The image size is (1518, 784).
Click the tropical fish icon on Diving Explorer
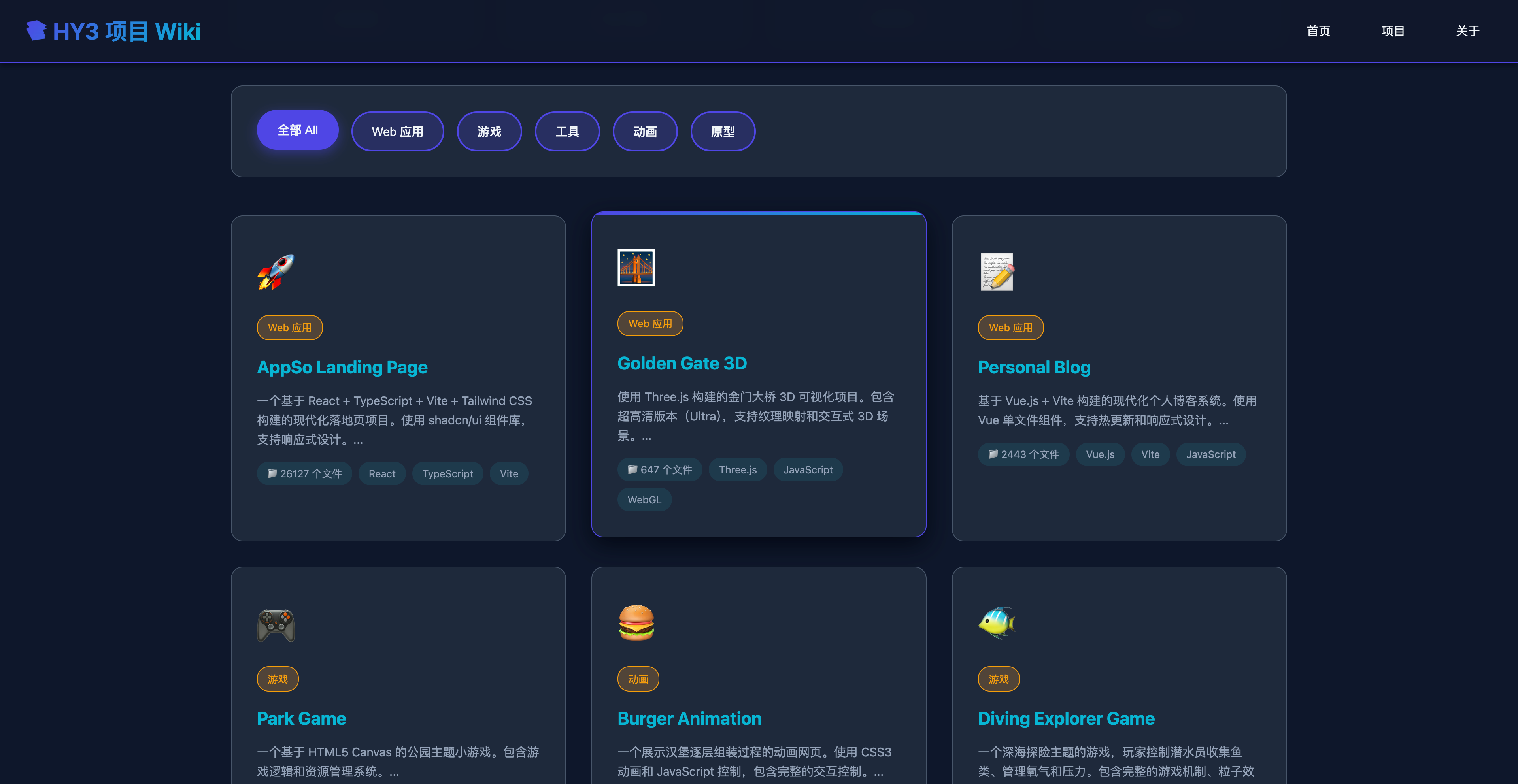point(997,623)
